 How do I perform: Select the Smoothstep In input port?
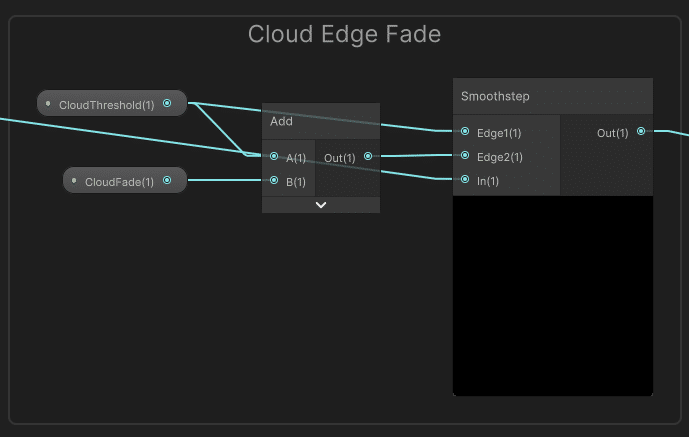click(x=465, y=180)
